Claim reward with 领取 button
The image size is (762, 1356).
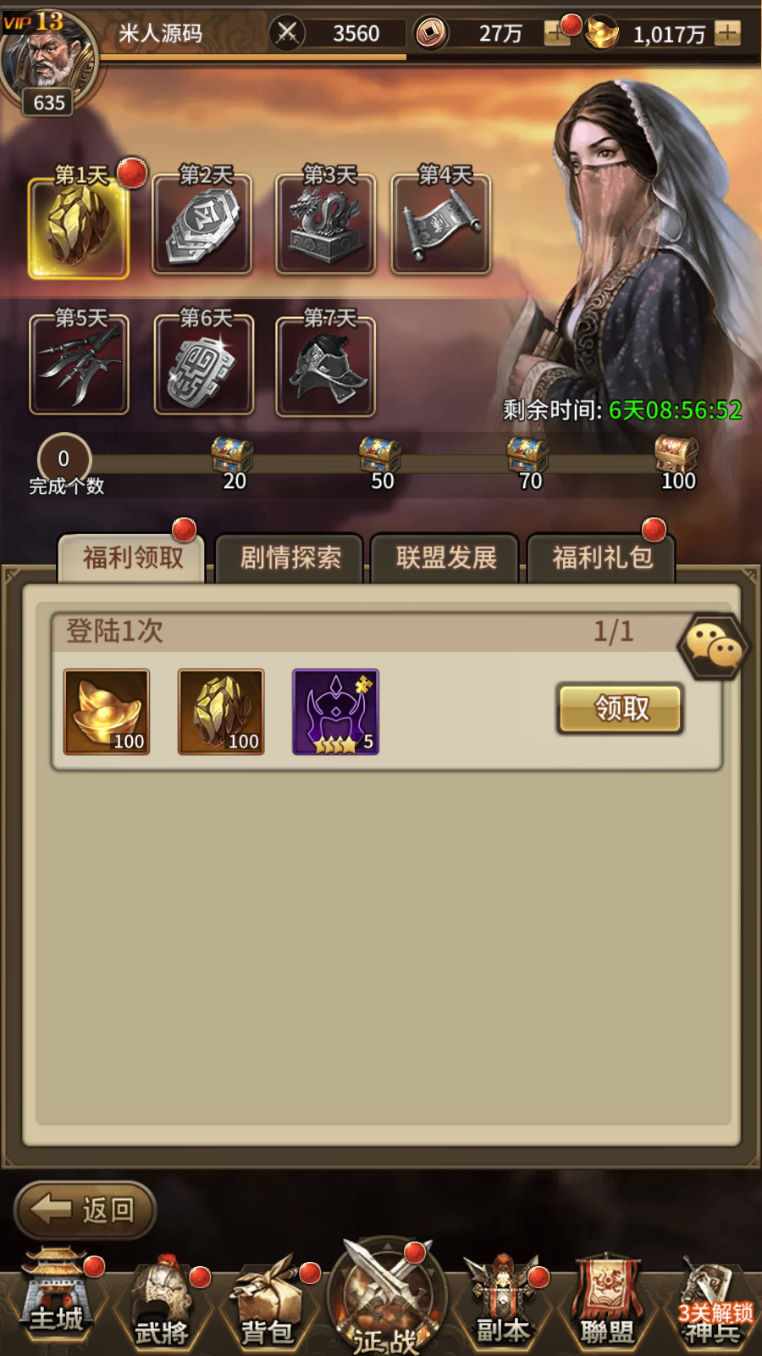pos(620,709)
